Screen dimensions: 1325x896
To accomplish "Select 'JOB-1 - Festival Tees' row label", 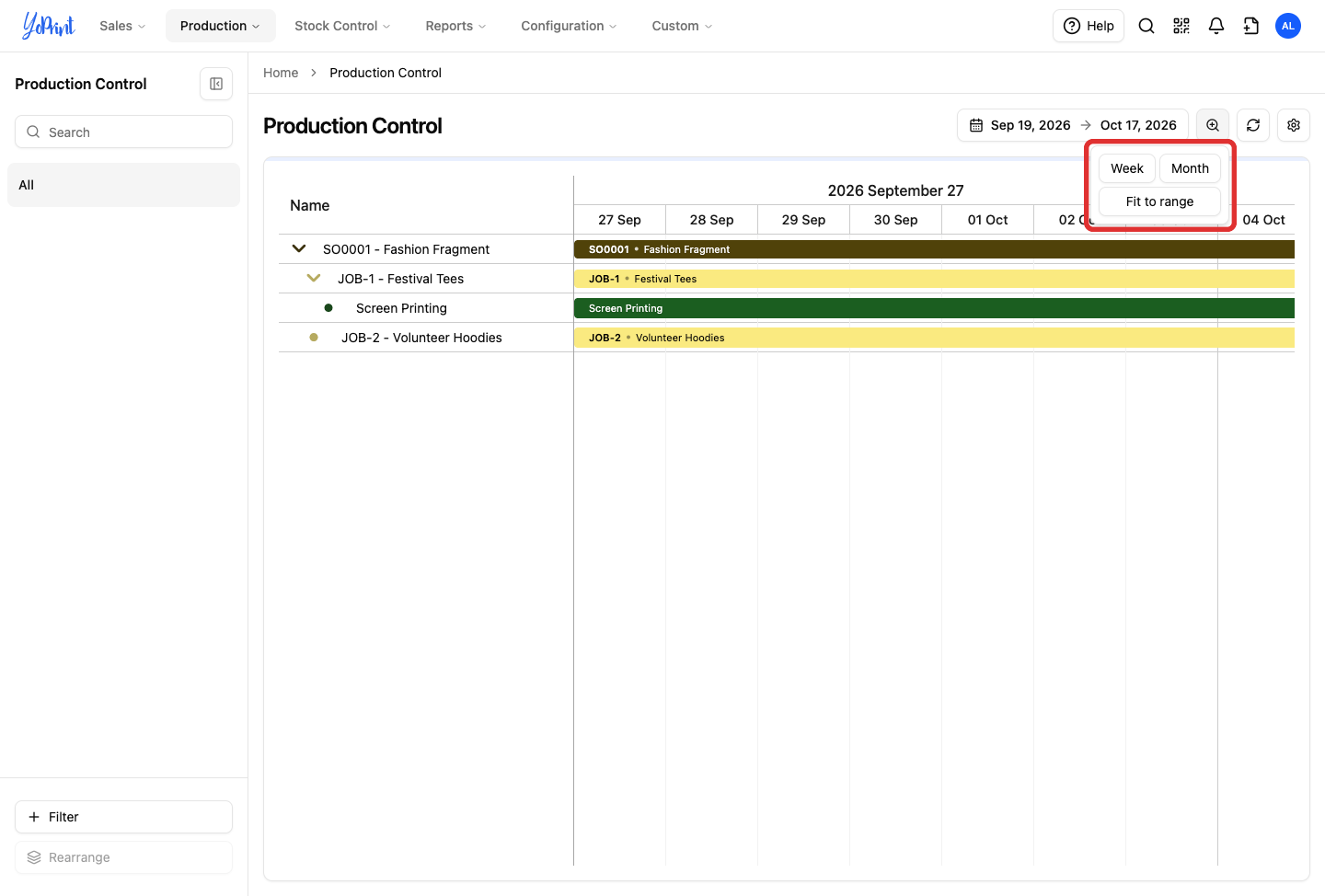I will (400, 279).
